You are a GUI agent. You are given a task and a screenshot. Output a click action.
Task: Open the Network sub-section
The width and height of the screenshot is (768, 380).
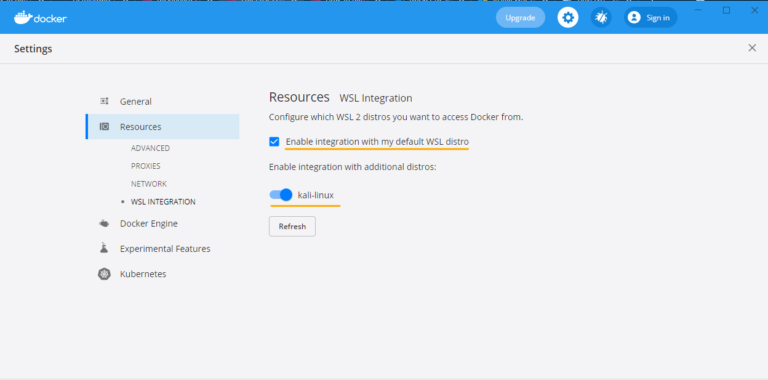click(149, 184)
